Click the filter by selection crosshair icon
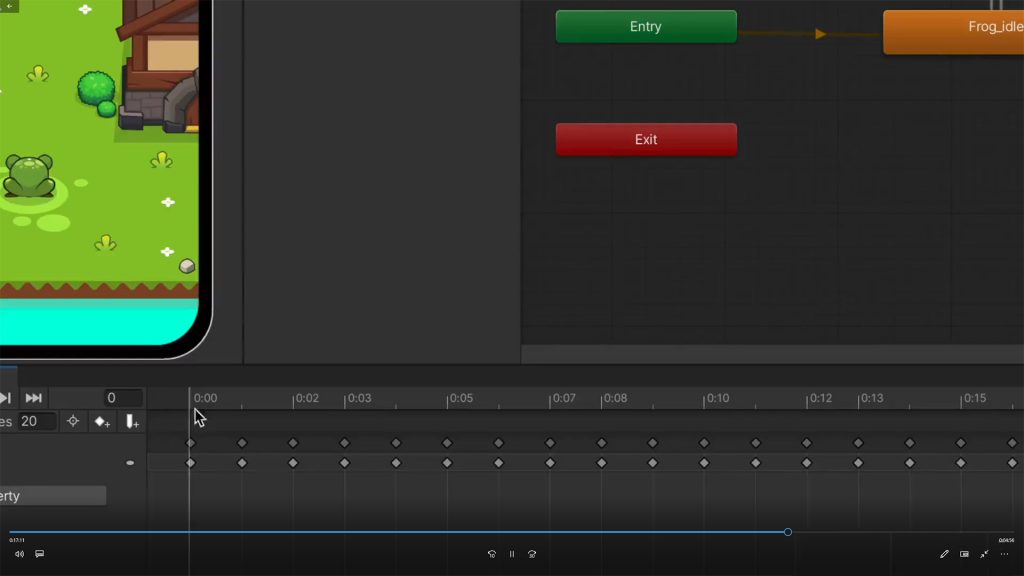This screenshot has width=1024, height=576. (x=72, y=422)
